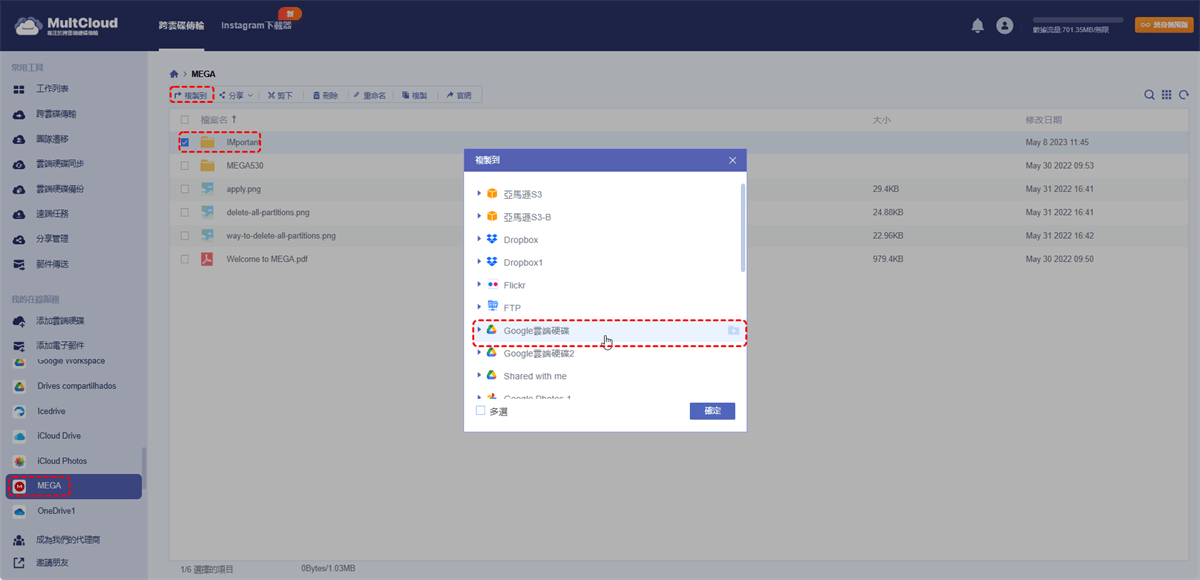The height and width of the screenshot is (580, 1200).
Task: Expand Flickr tree node
Action: (479, 285)
